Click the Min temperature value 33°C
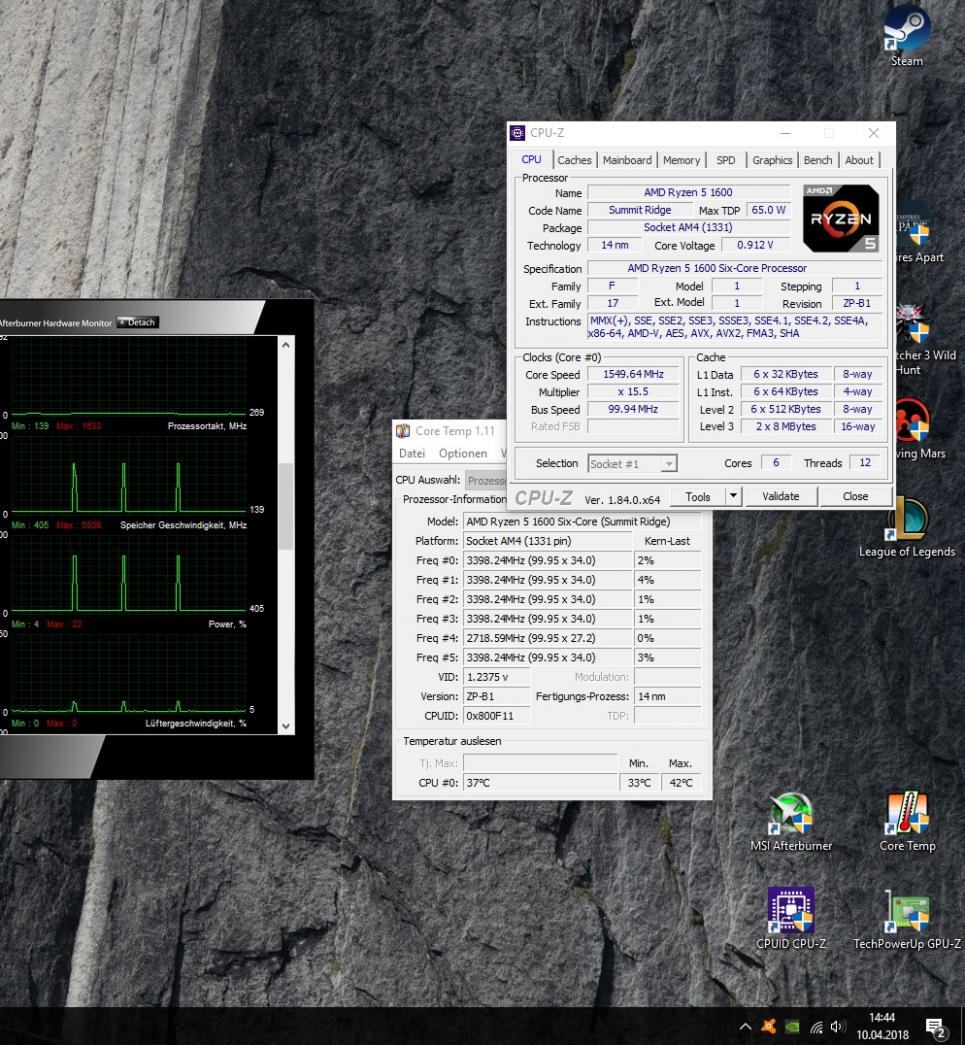 (639, 783)
